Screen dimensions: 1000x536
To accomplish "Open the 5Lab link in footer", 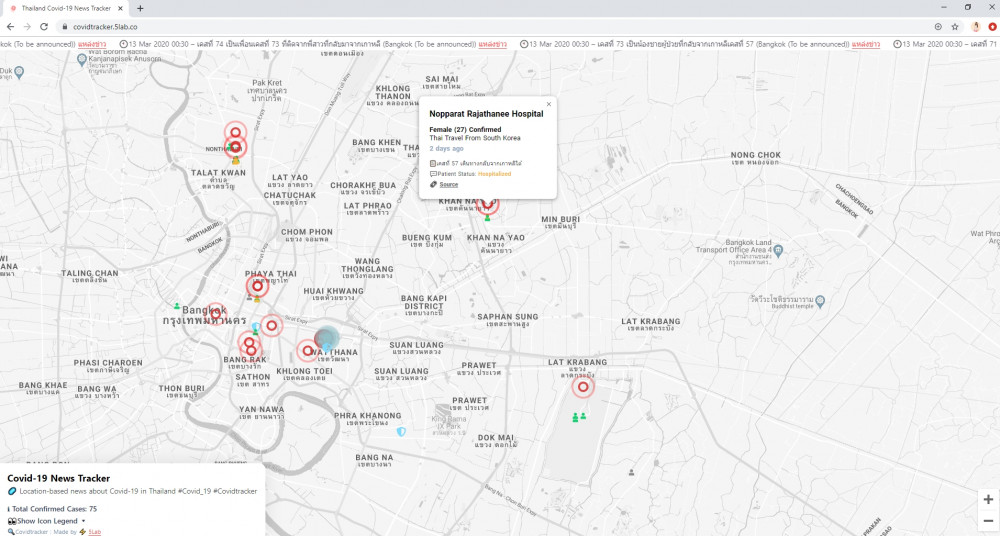I will 94,532.
